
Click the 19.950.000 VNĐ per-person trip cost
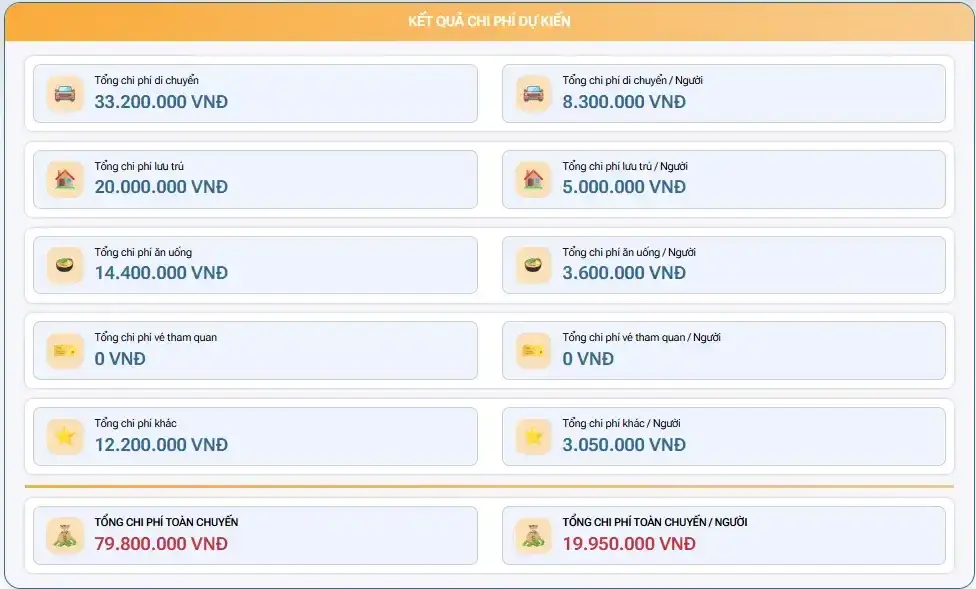(x=629, y=544)
